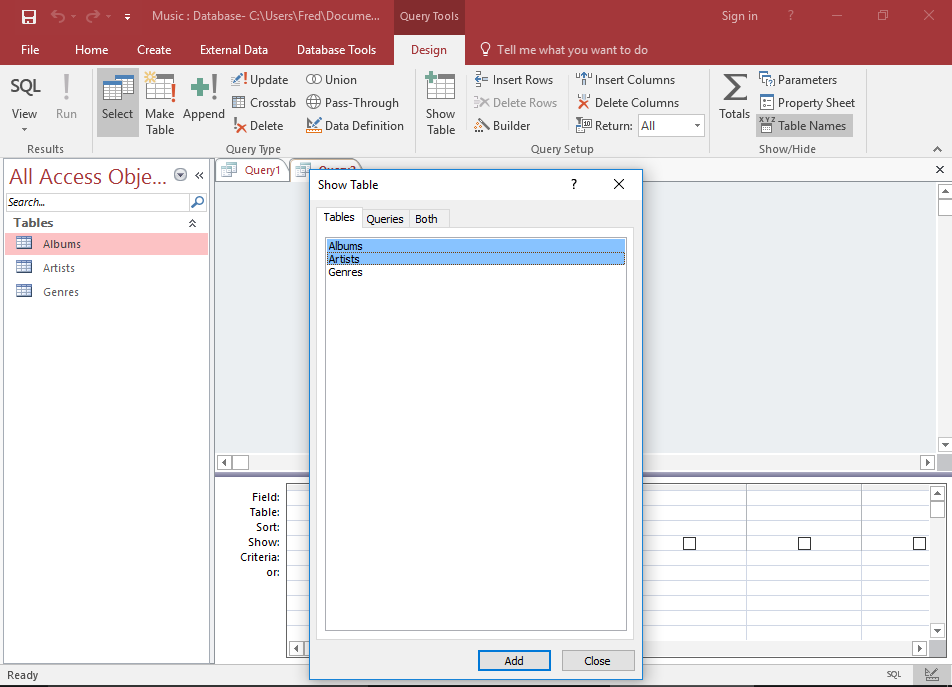Open query Parameters dialog
This screenshot has width=952, height=687.
[798, 80]
